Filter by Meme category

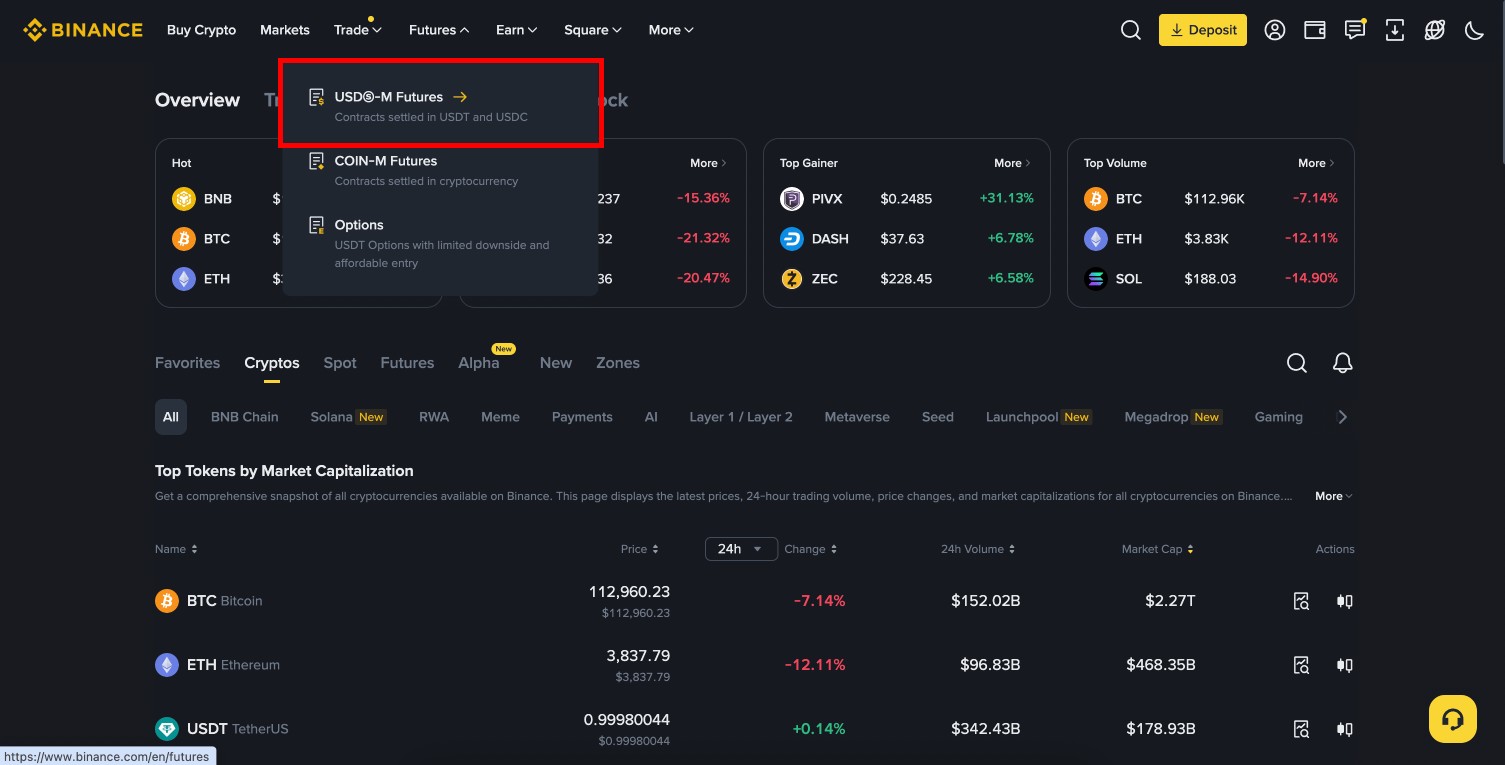point(500,417)
